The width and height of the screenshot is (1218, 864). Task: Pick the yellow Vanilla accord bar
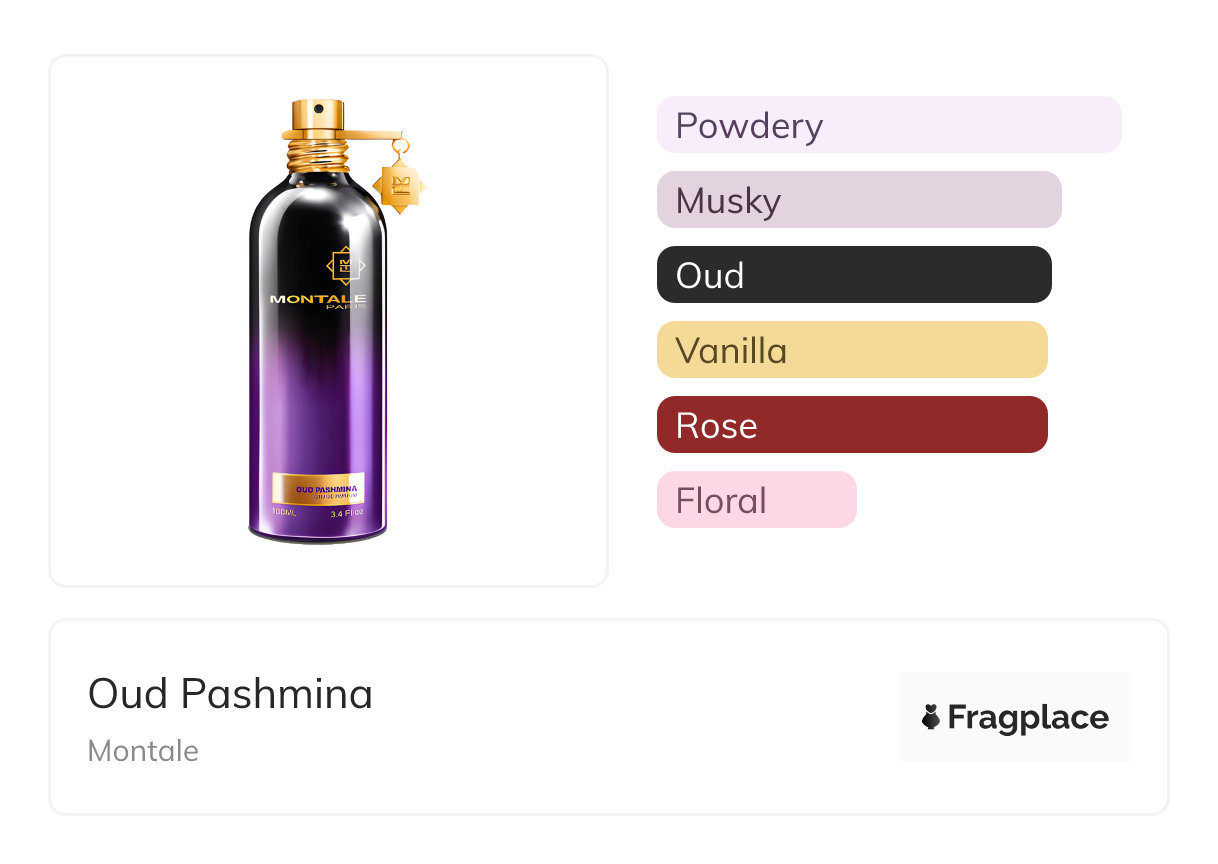point(851,350)
